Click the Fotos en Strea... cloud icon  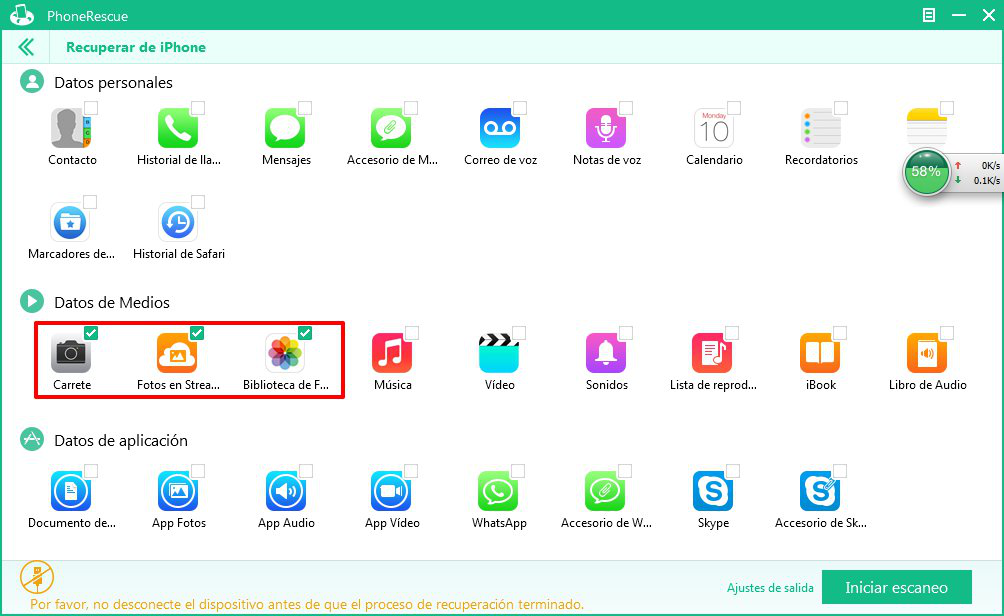(x=177, y=353)
